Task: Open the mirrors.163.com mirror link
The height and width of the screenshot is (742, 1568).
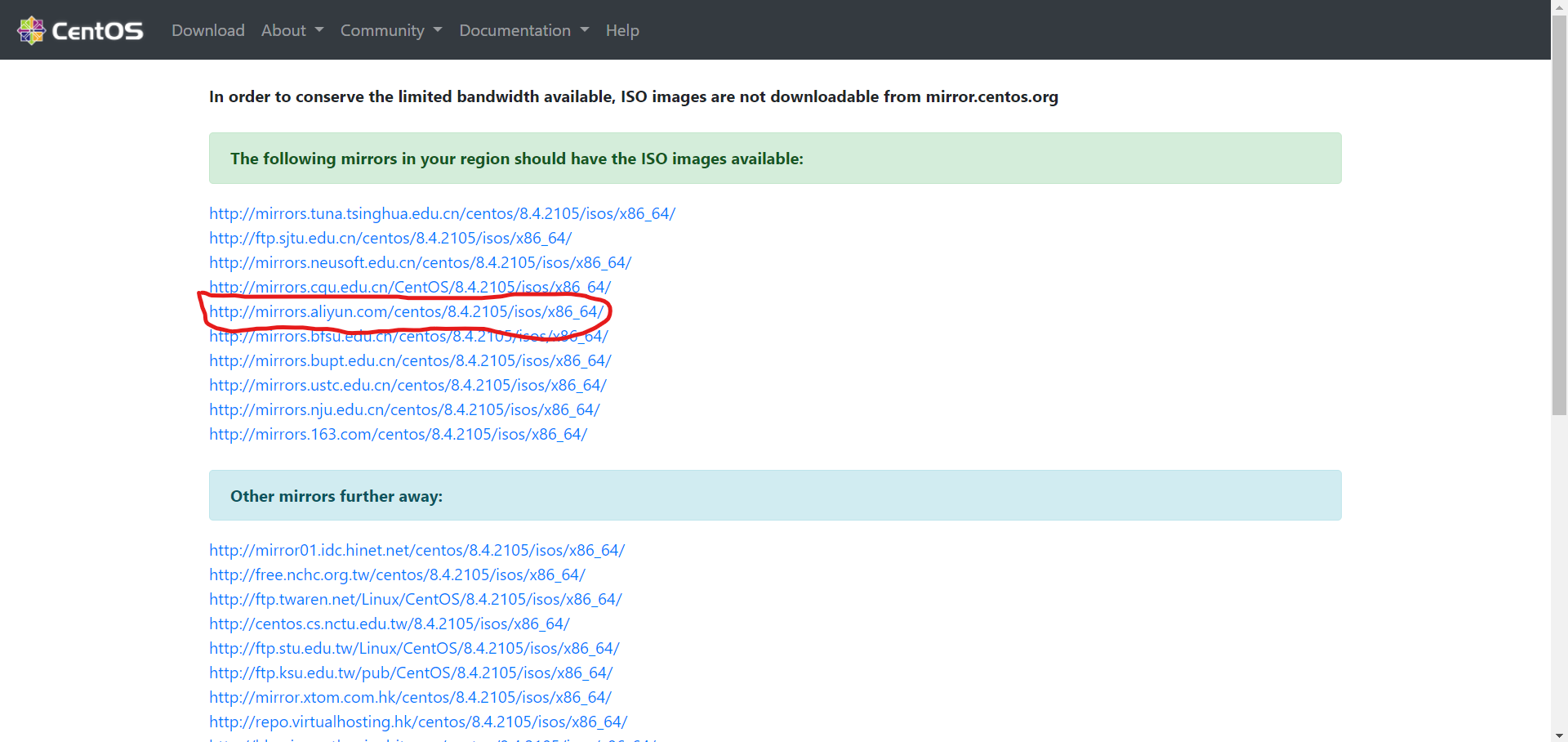Action: 398,434
